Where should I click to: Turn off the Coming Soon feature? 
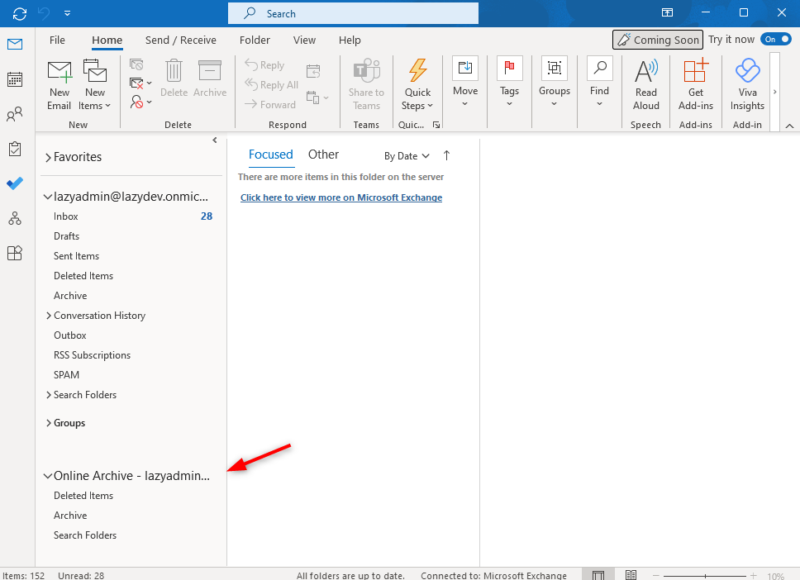click(777, 40)
